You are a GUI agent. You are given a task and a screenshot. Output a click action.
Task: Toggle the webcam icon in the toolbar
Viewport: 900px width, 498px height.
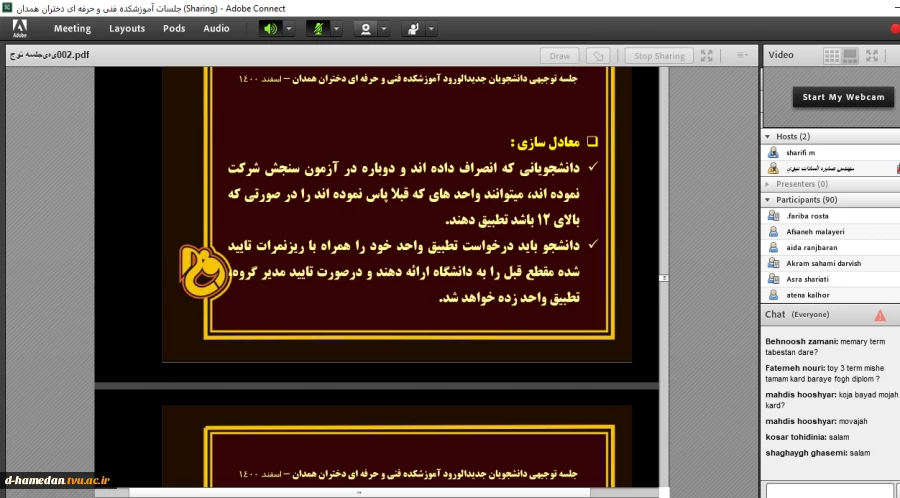click(366, 29)
